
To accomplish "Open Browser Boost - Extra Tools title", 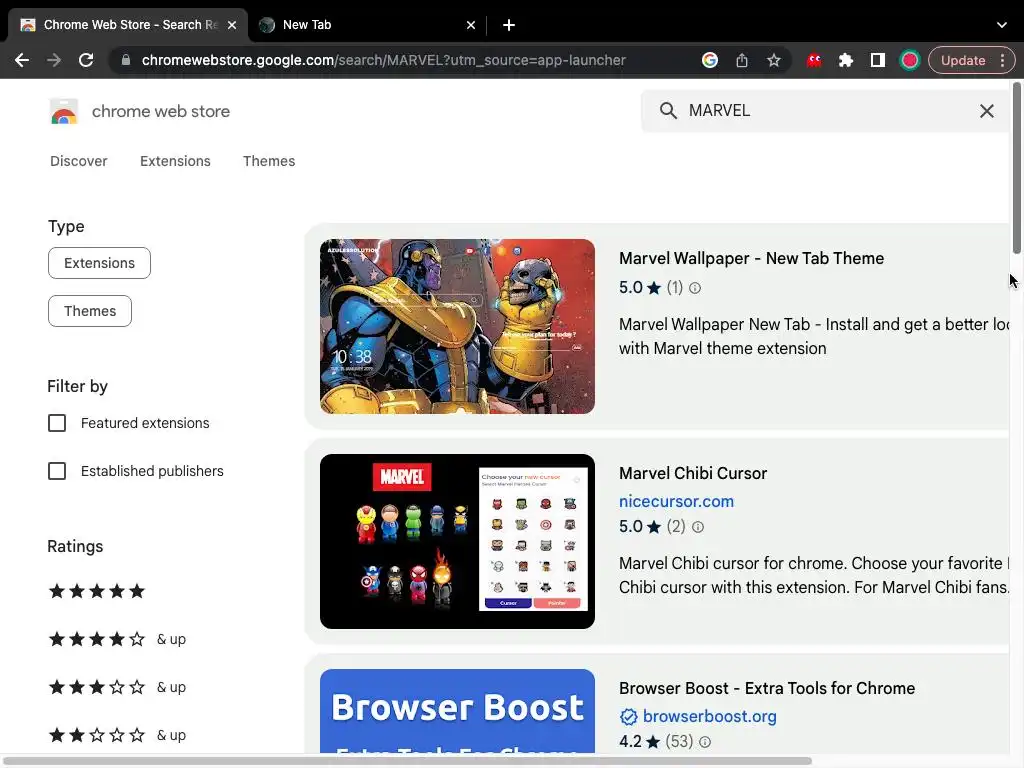I will point(767,688).
